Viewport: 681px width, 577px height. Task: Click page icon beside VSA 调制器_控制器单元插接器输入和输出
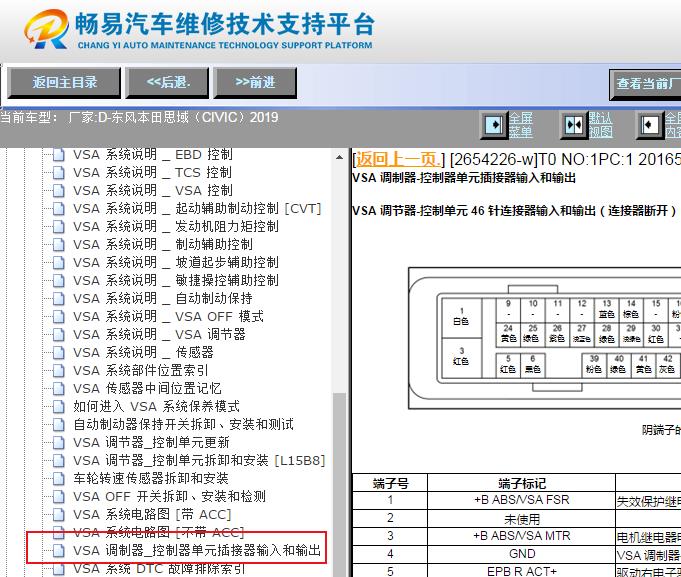tap(59, 551)
